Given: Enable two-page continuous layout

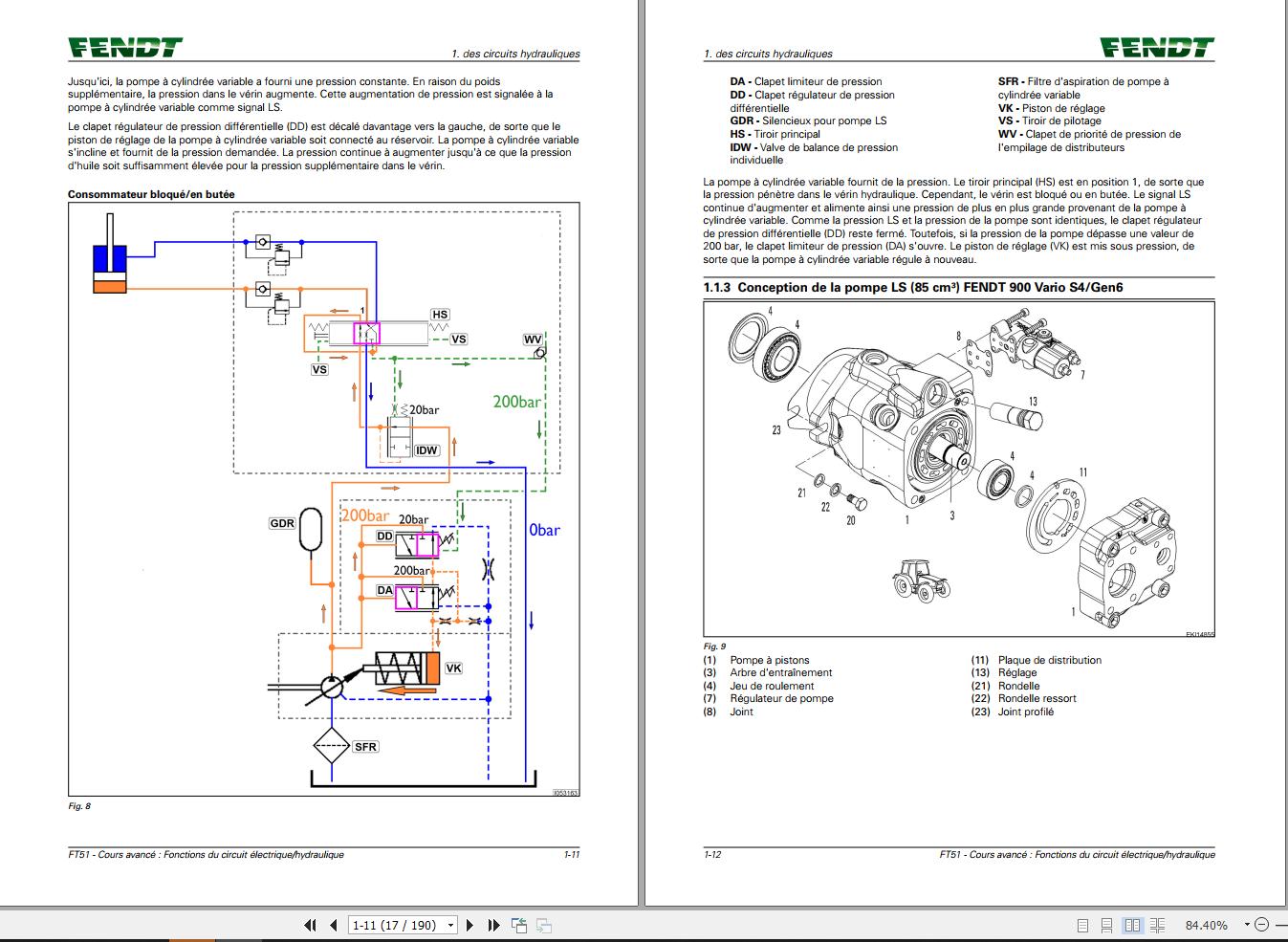Looking at the screenshot, I should pyautogui.click(x=1158, y=925).
